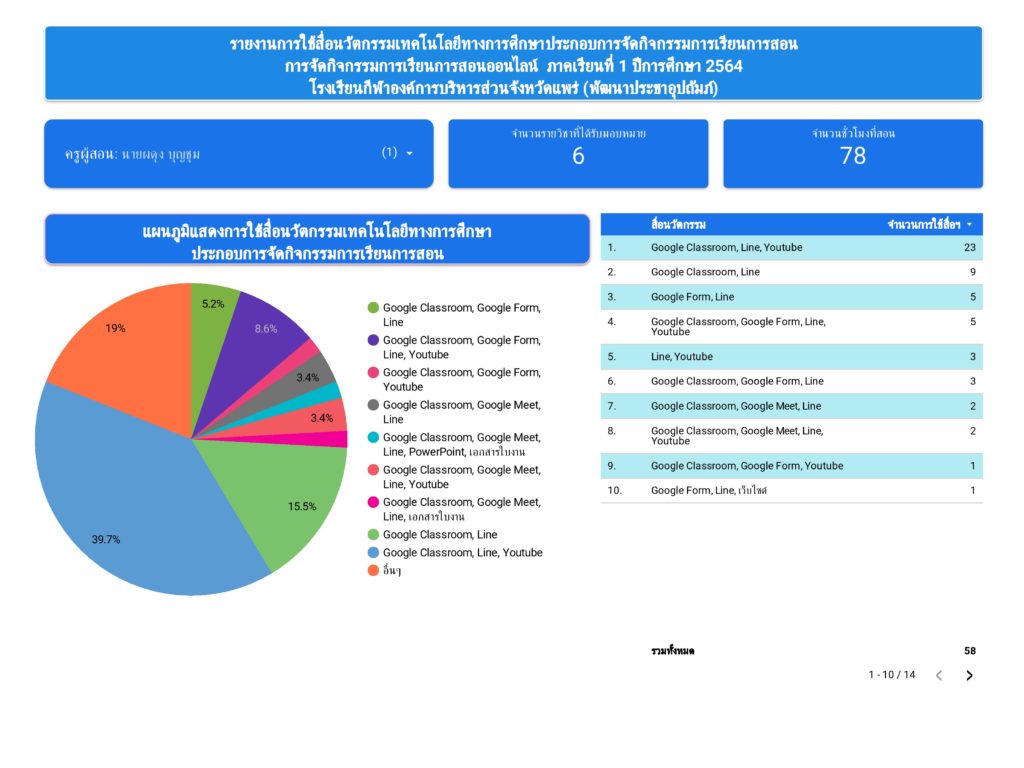Click the รวมทั้งหมด total label

pyautogui.click(x=673, y=651)
